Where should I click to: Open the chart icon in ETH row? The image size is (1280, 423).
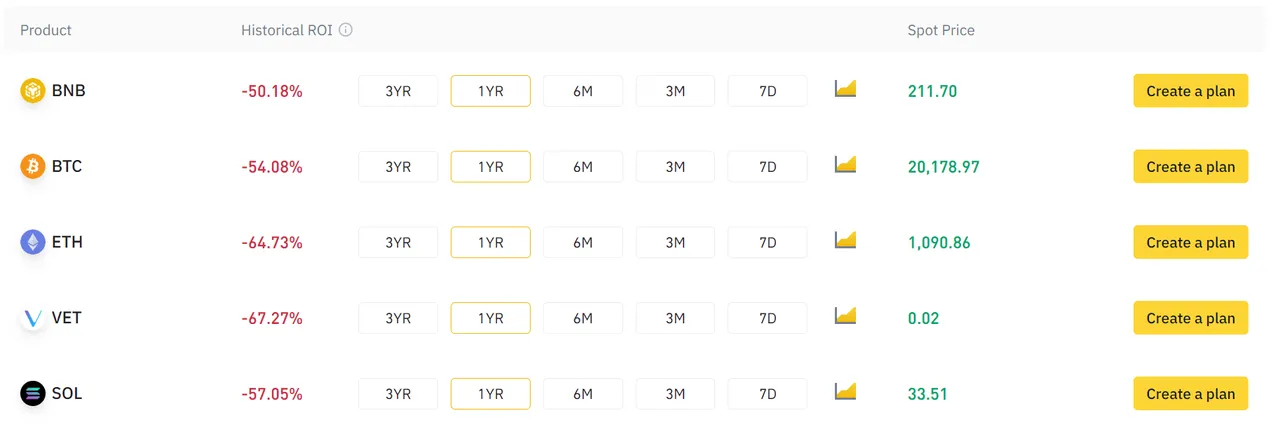tap(846, 239)
